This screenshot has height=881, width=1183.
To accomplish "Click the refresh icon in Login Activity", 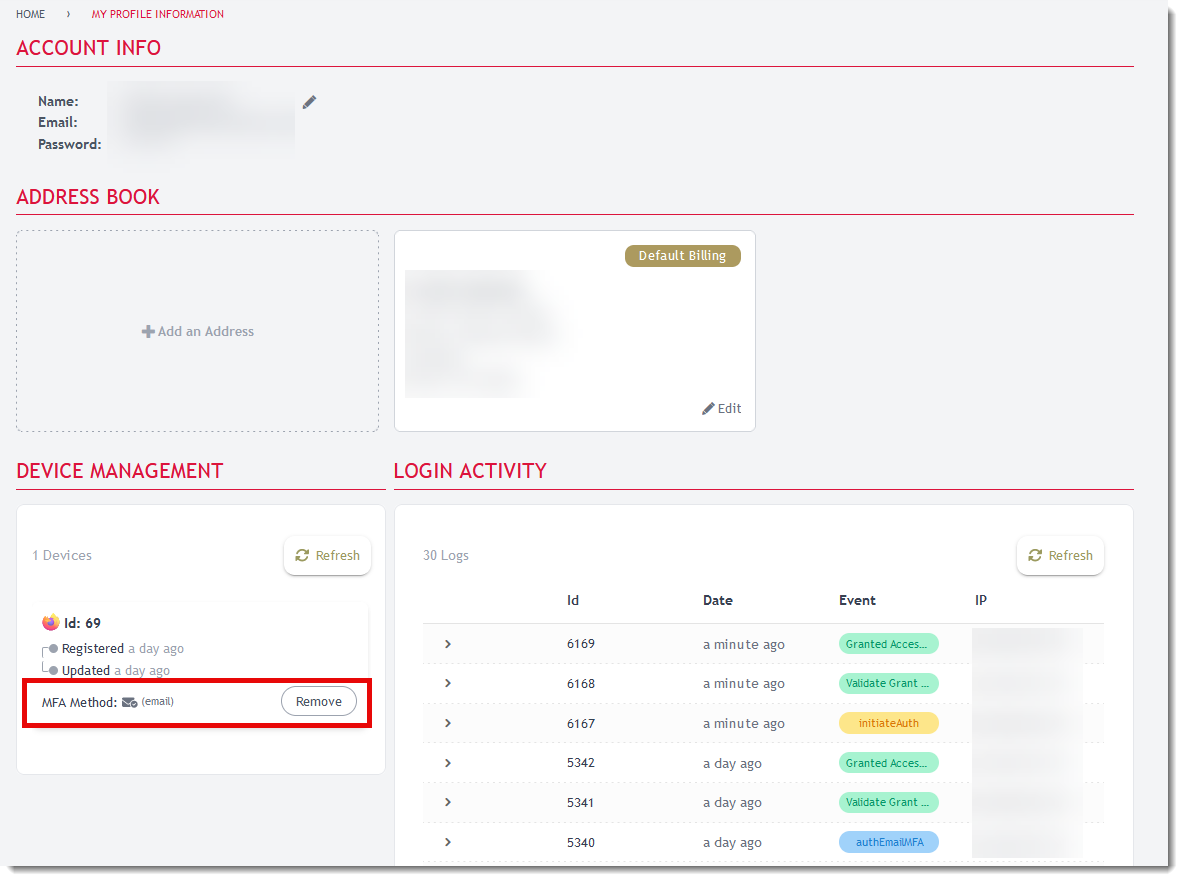I will point(1035,555).
